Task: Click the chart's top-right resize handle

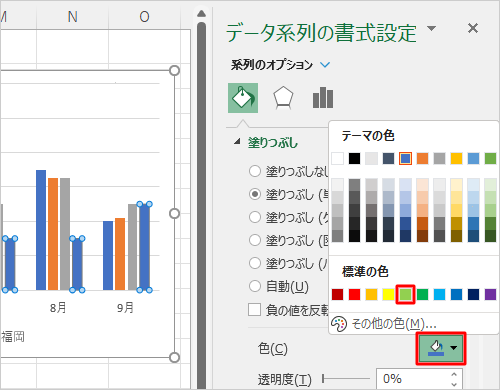Action: tap(174, 70)
